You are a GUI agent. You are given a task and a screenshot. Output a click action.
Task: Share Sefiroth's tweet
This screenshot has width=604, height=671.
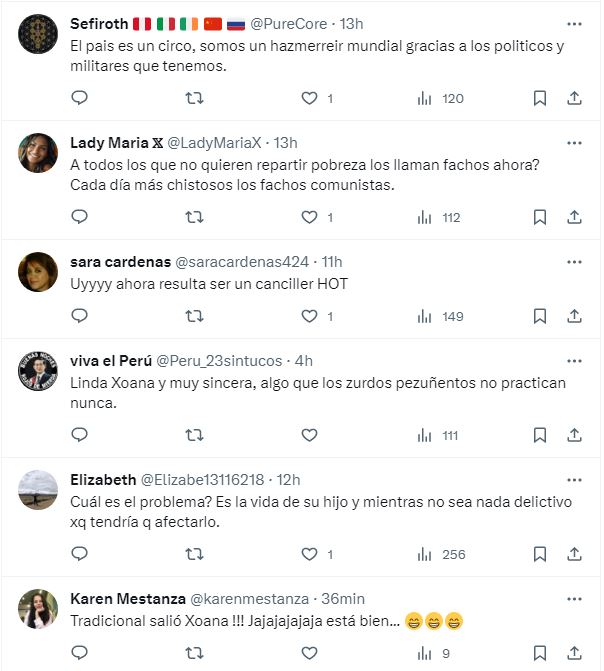[574, 98]
